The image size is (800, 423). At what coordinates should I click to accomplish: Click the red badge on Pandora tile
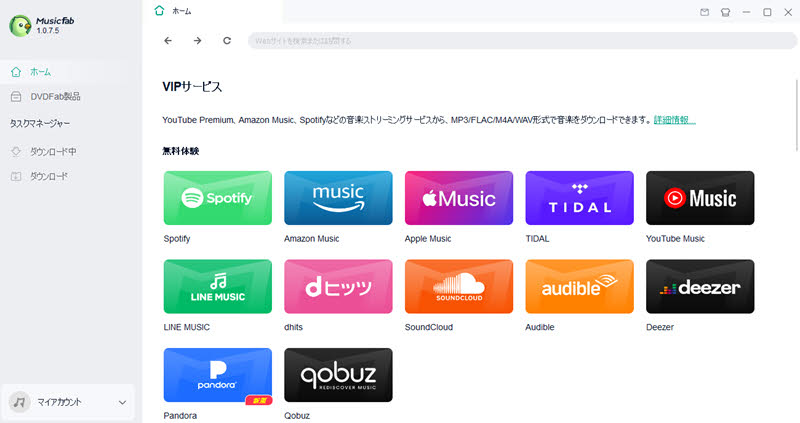tap(259, 401)
